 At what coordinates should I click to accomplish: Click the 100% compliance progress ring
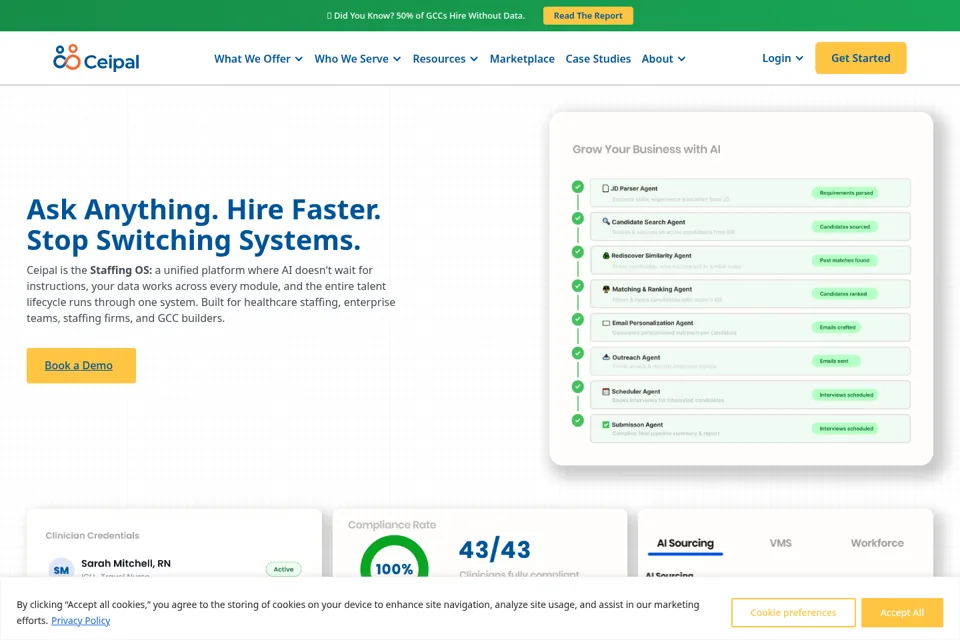pos(394,557)
